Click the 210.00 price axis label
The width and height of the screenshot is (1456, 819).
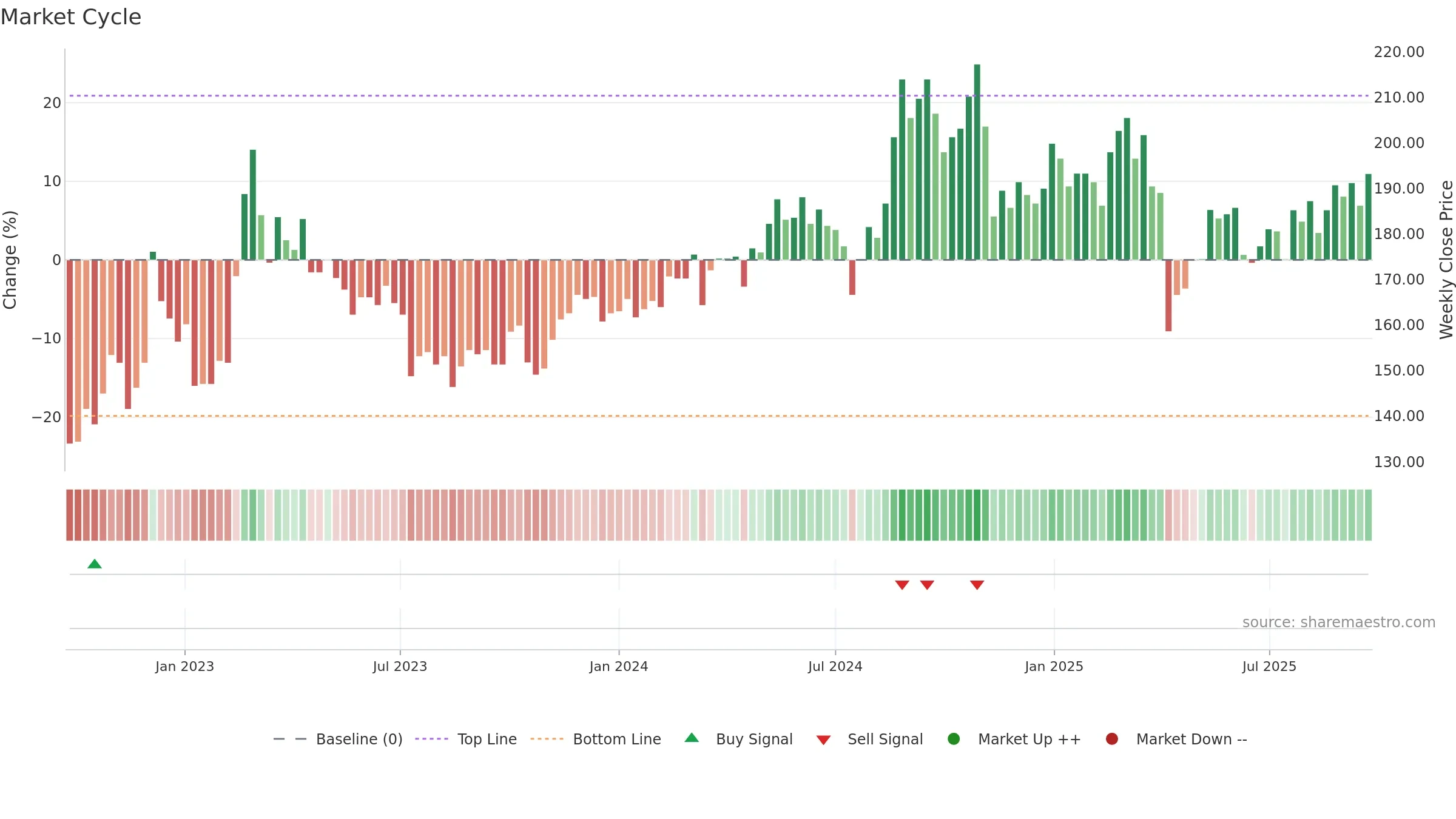(x=1399, y=98)
